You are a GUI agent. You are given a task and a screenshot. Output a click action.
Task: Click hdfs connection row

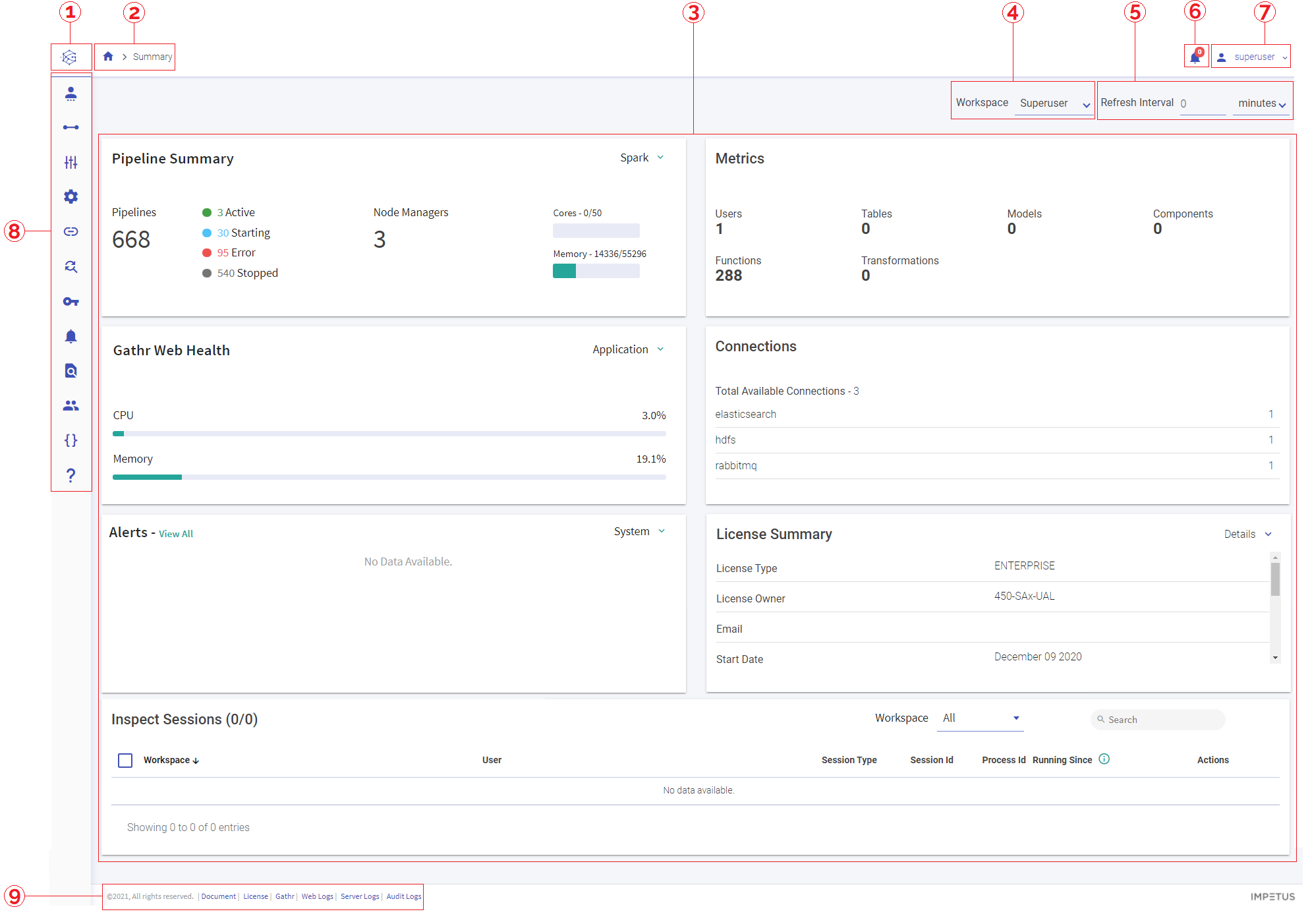coord(997,440)
